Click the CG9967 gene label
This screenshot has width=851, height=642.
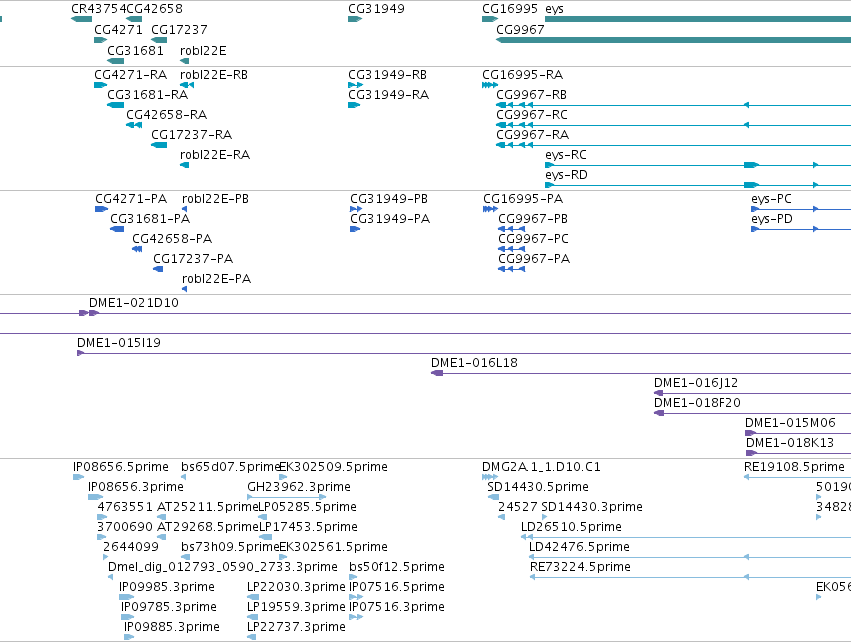[520, 29]
